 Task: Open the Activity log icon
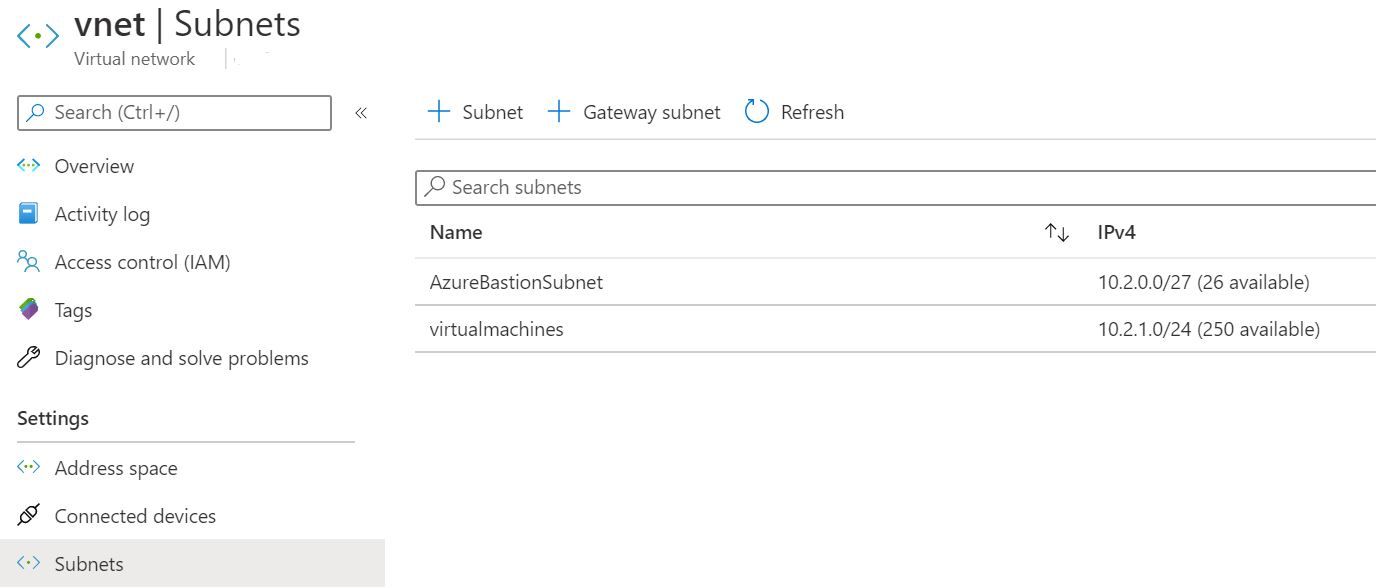point(28,213)
